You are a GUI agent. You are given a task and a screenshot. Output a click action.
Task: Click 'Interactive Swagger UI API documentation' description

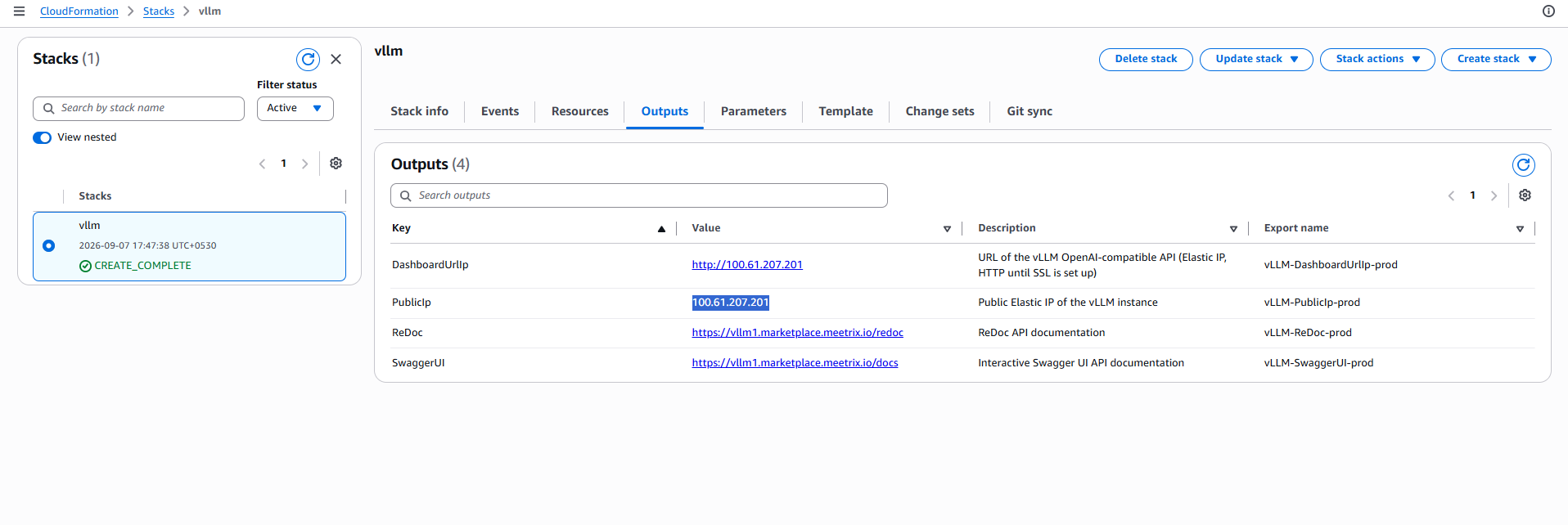point(1081,363)
